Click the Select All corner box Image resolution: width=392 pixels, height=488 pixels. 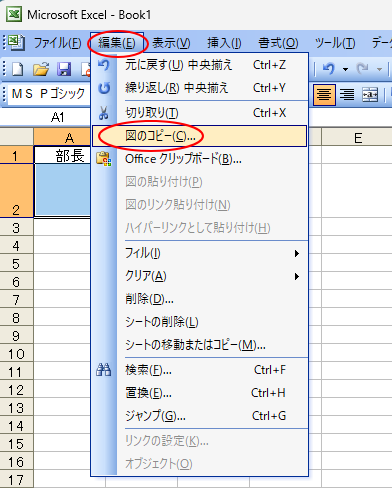point(16,137)
